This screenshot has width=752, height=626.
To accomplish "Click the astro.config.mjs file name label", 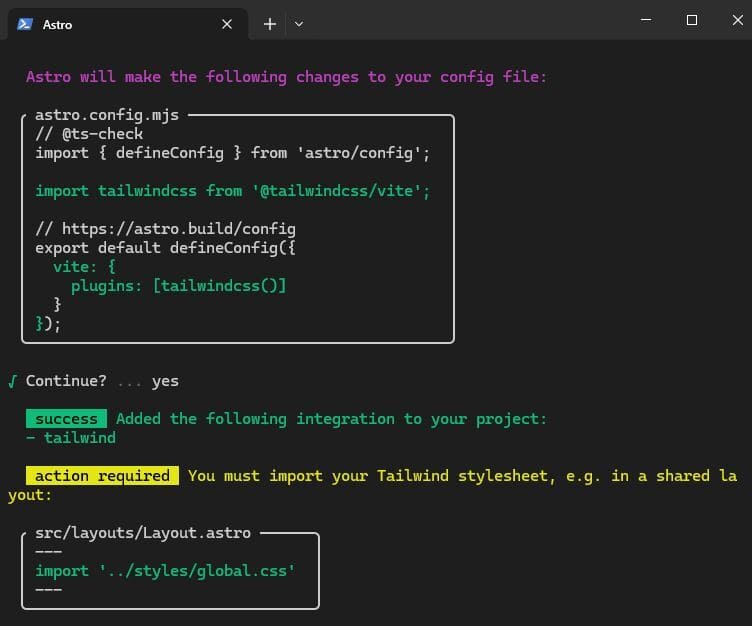I will (x=106, y=115).
